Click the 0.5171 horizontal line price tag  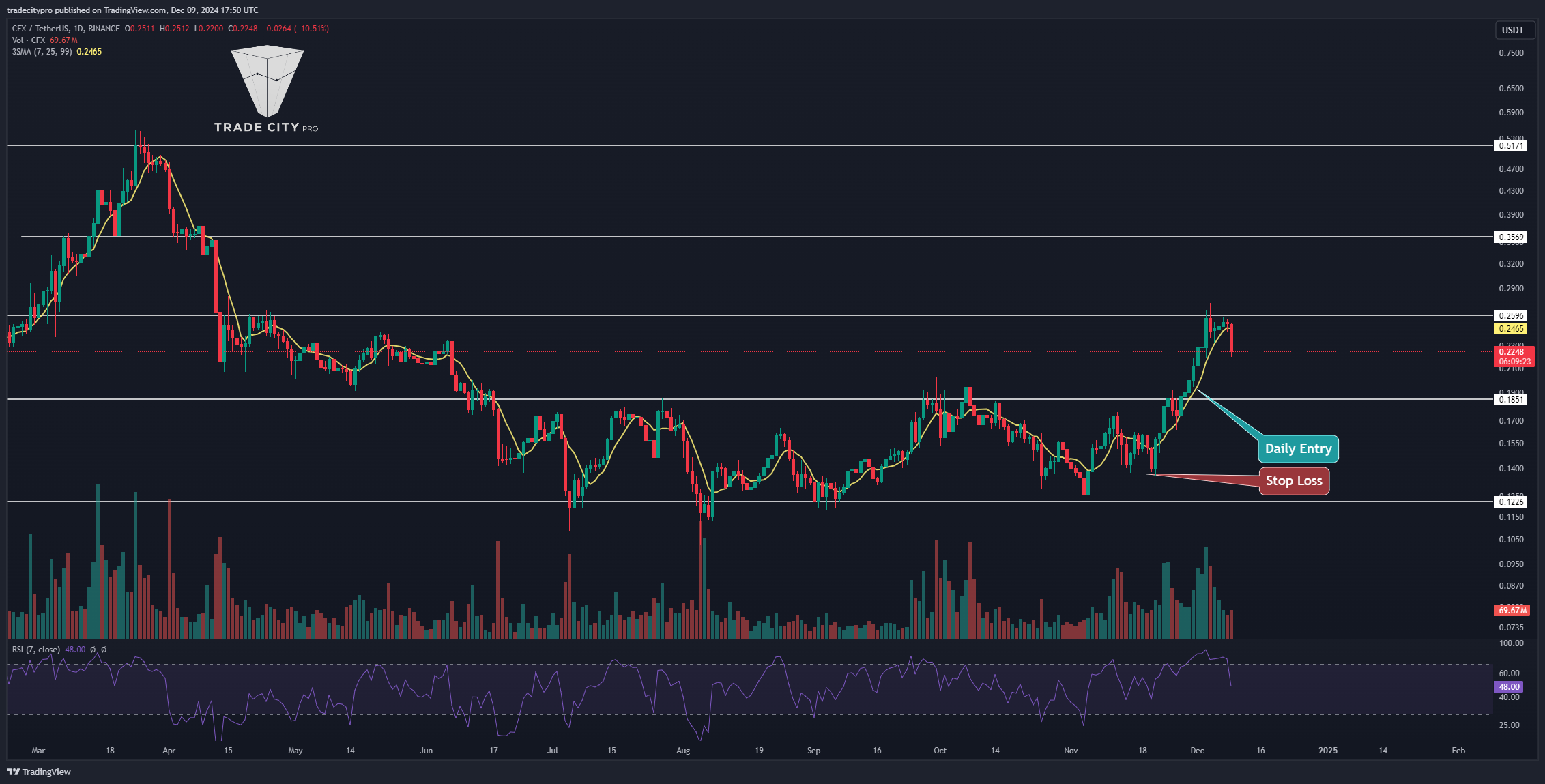coord(1511,146)
